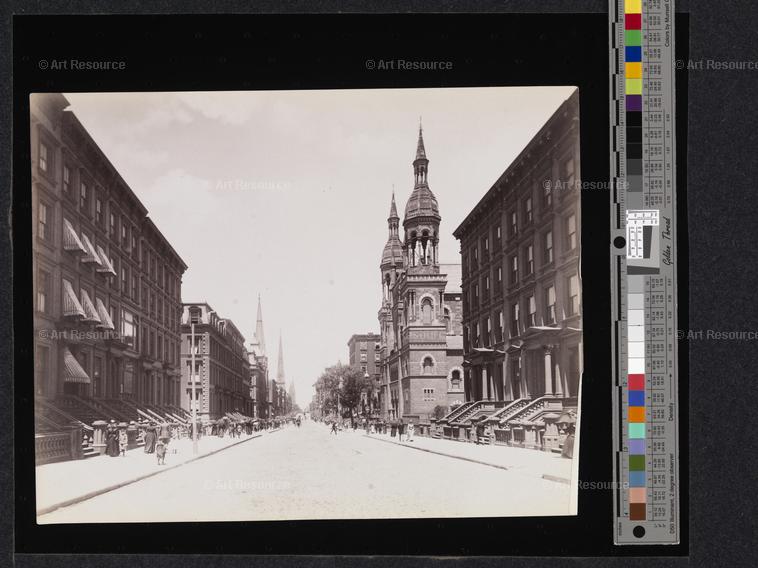Pick the brown swatch at the strip bottom
The height and width of the screenshot is (568, 758).
pyautogui.click(x=638, y=511)
